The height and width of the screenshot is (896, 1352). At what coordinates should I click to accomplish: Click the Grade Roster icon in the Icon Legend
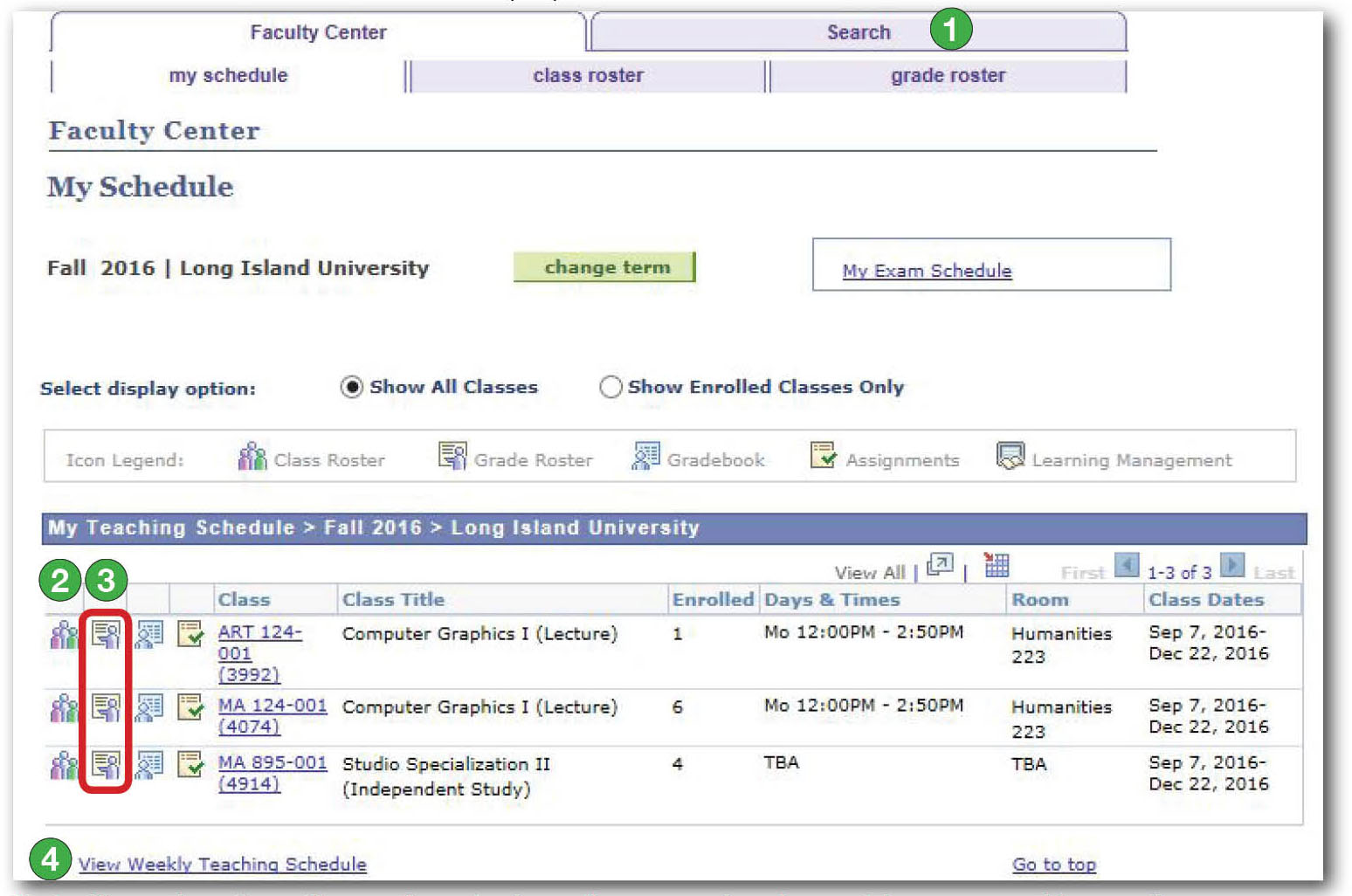click(x=451, y=455)
